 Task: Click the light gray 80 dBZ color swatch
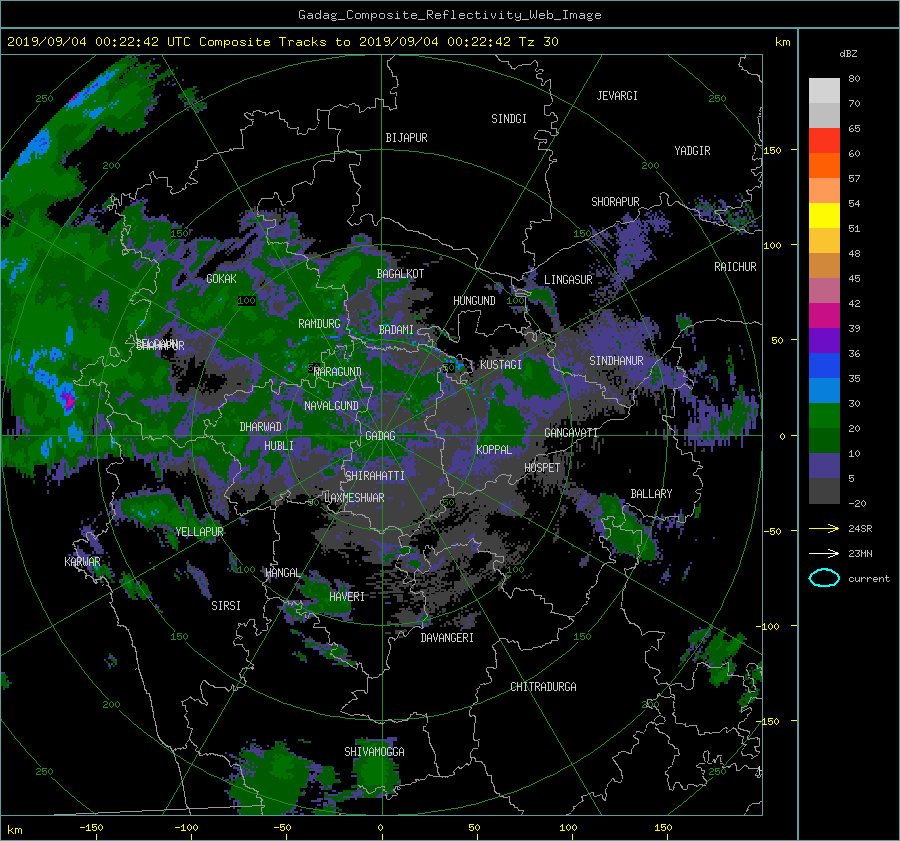tap(824, 90)
